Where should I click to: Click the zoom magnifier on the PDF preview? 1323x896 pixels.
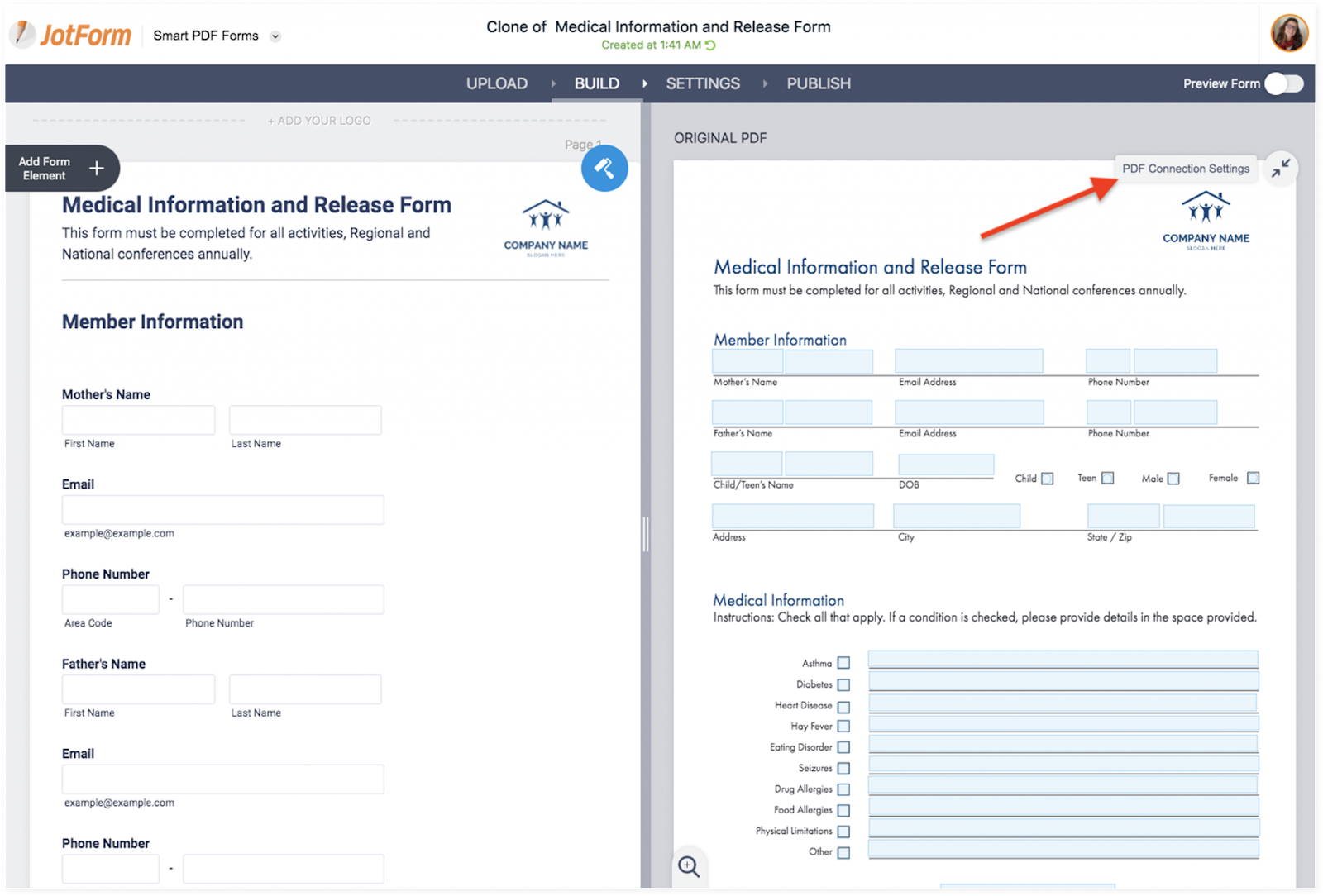click(x=689, y=866)
